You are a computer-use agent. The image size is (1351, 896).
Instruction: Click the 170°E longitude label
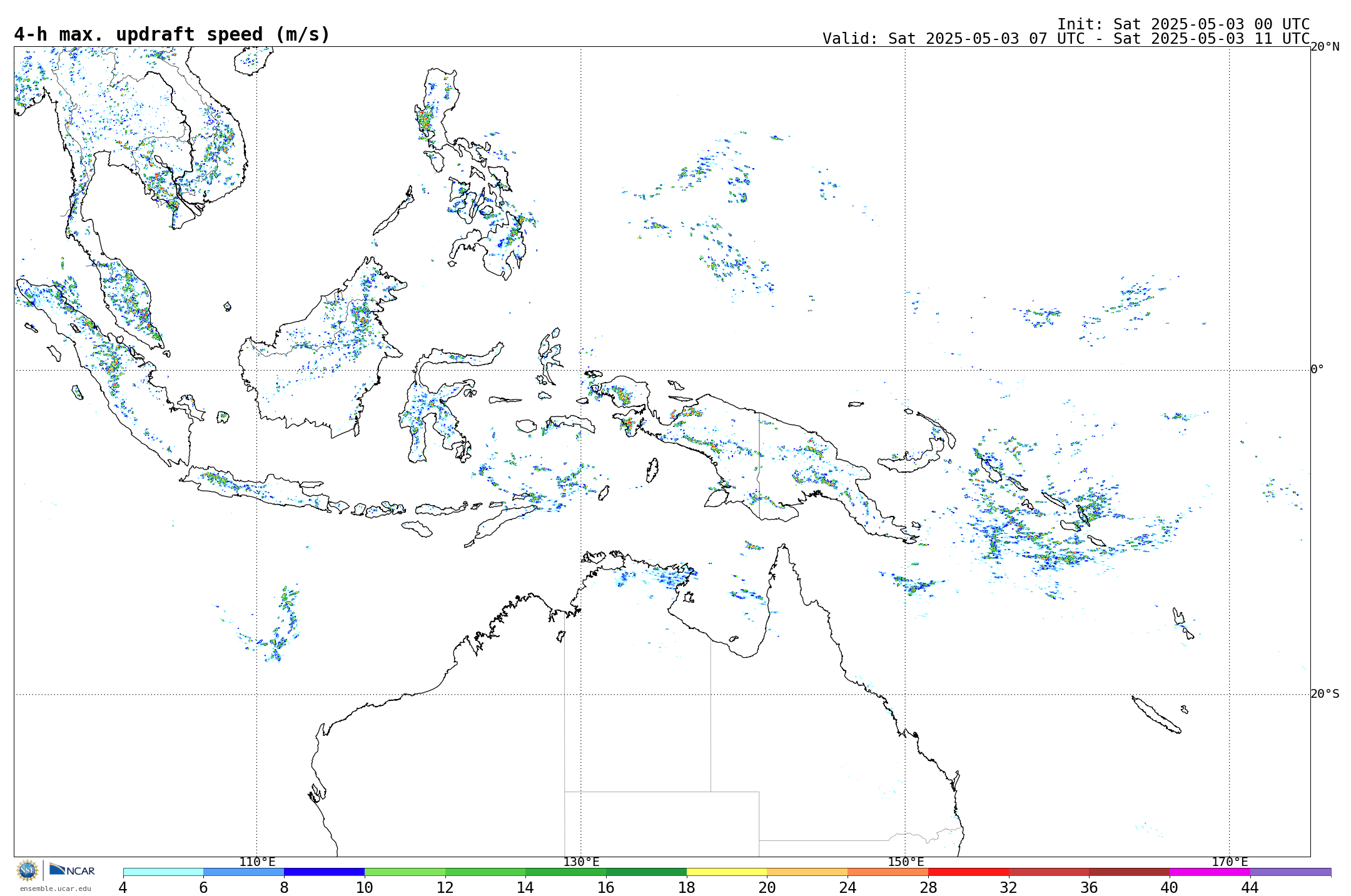(x=1230, y=862)
